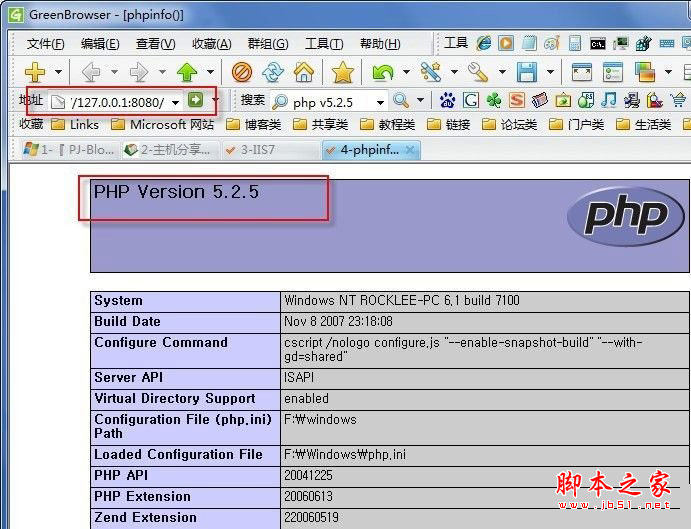691x529 pixels.
Task: Open dropdown arrow next to New window icon
Action: point(58,72)
